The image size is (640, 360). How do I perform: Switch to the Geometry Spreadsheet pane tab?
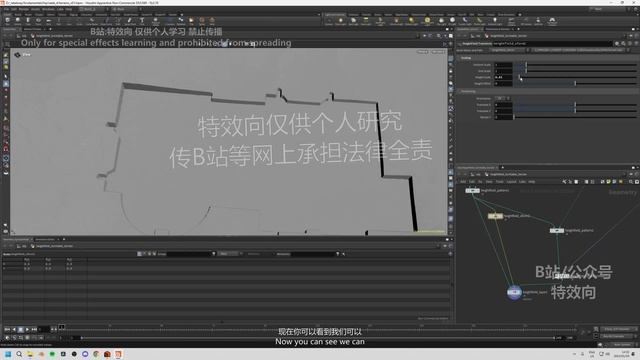[x=16, y=239]
